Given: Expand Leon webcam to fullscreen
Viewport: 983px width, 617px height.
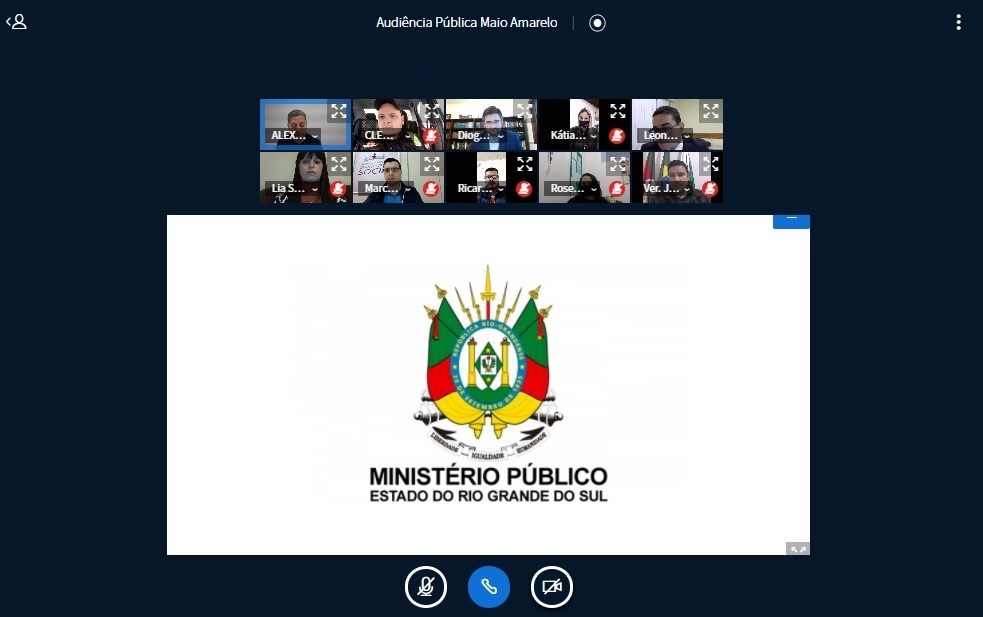Looking at the screenshot, I should pyautogui.click(x=711, y=111).
